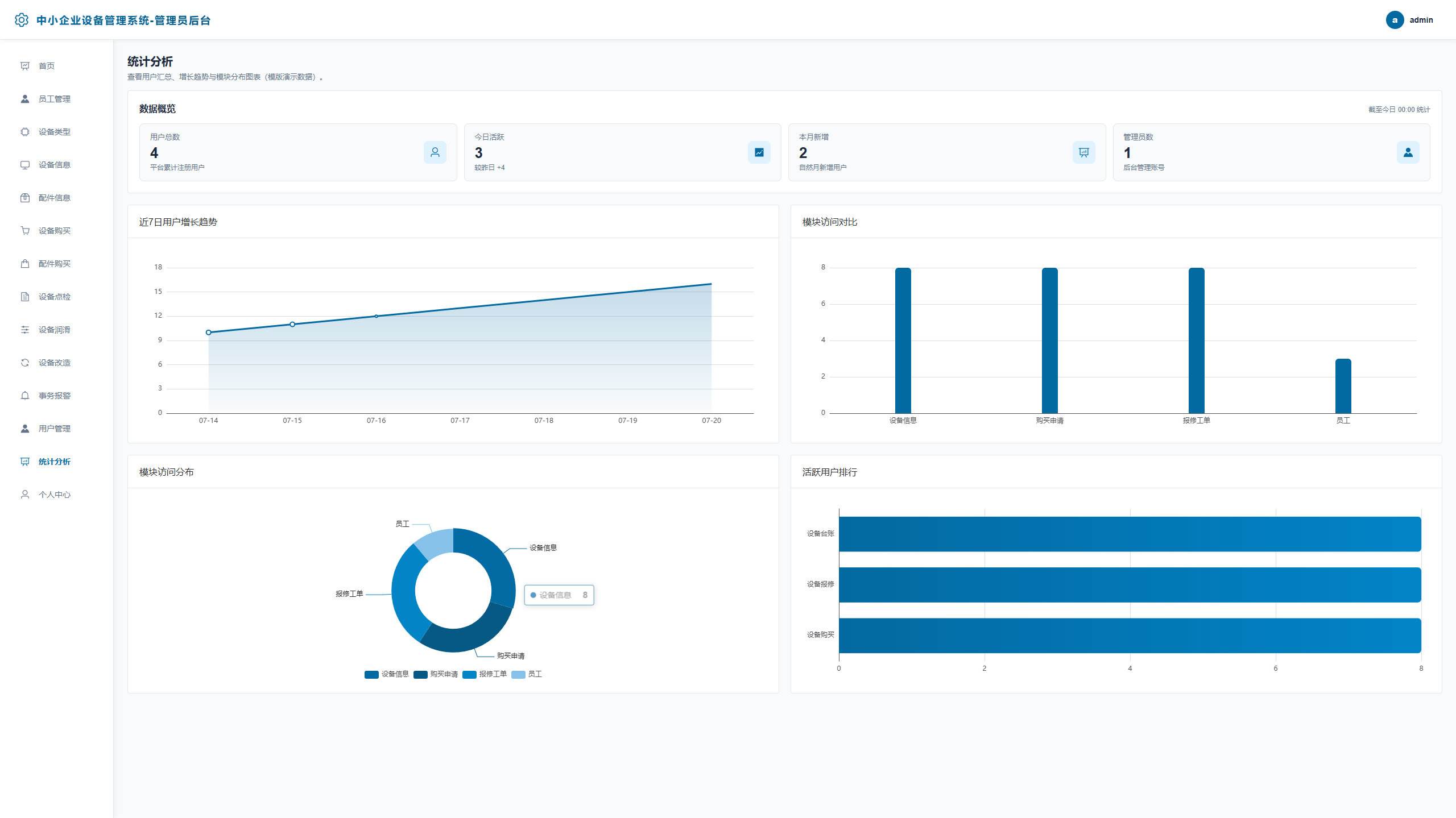Click the 报修工单 legend color swatch
Screen dimensions: 1456x818
pyautogui.click(x=469, y=674)
